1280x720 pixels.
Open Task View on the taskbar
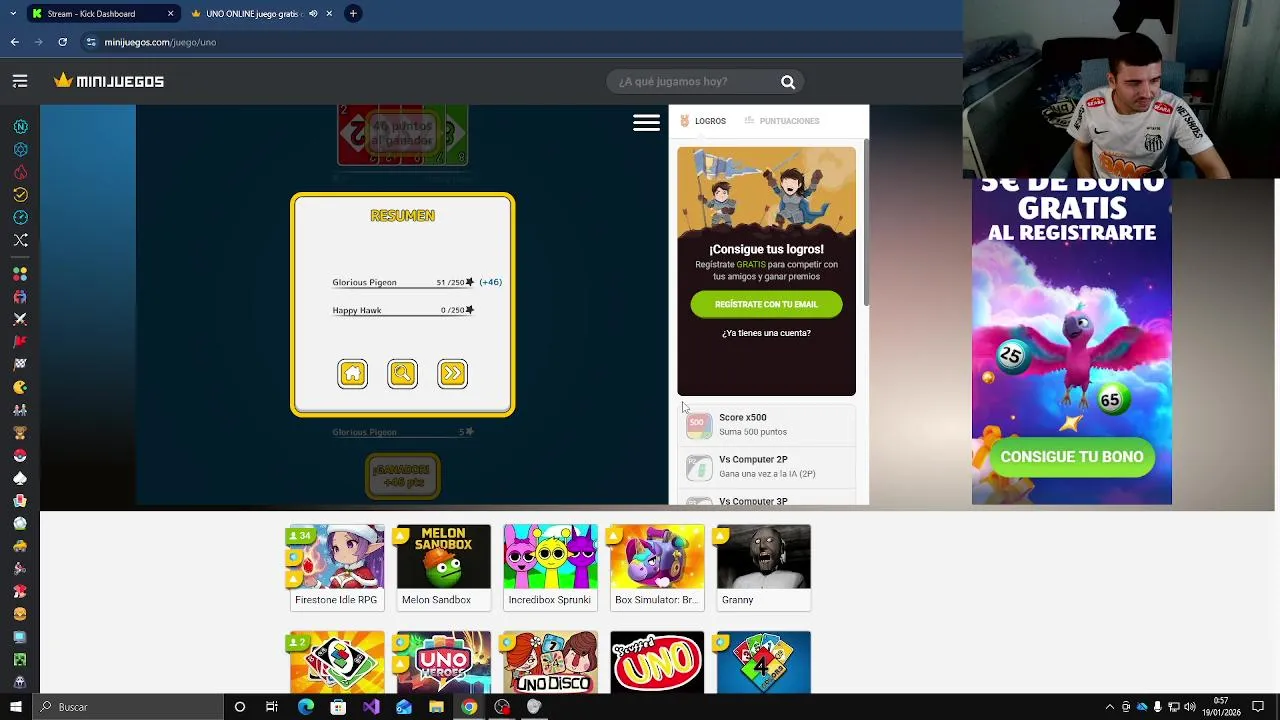coord(272,707)
